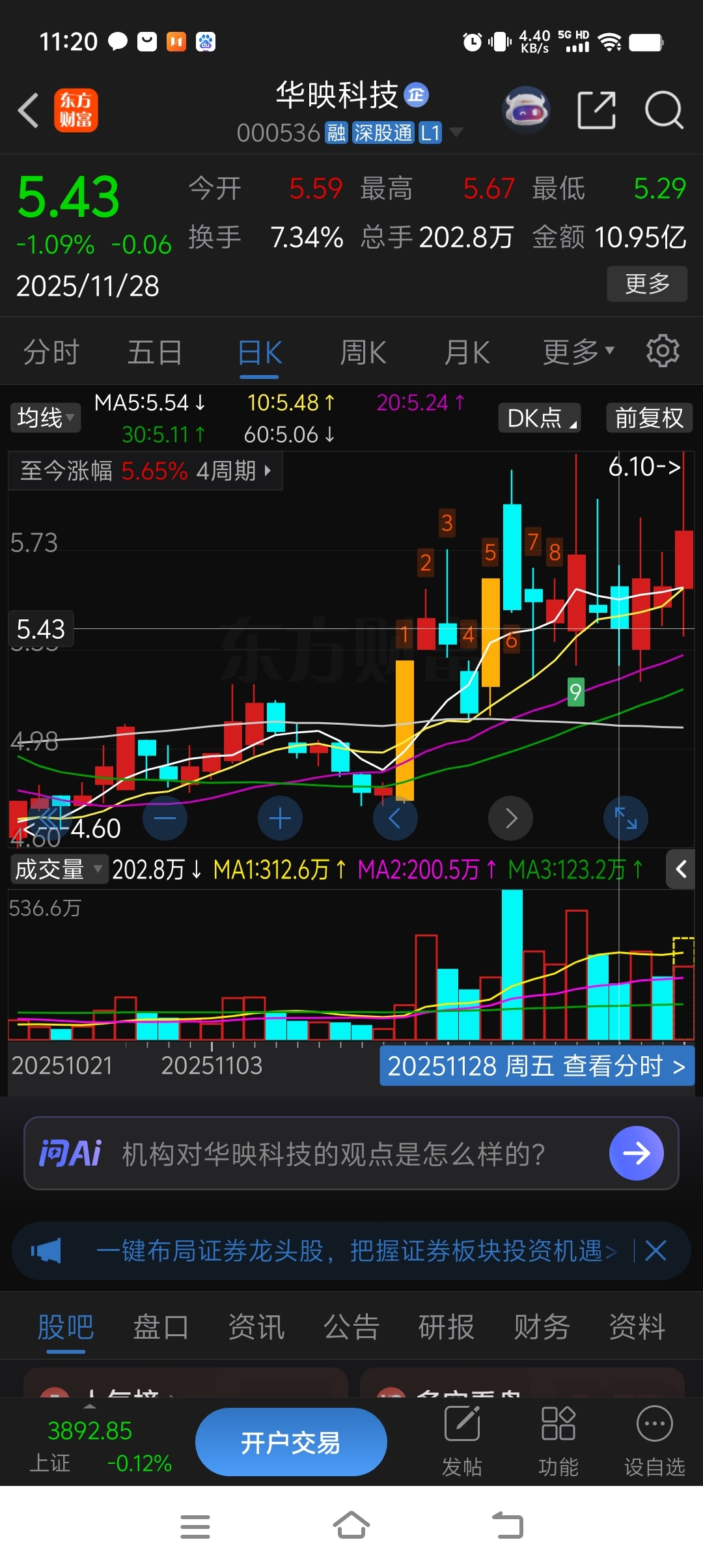Open search with the magnifier icon
The width and height of the screenshot is (703, 1568).
pos(663,110)
